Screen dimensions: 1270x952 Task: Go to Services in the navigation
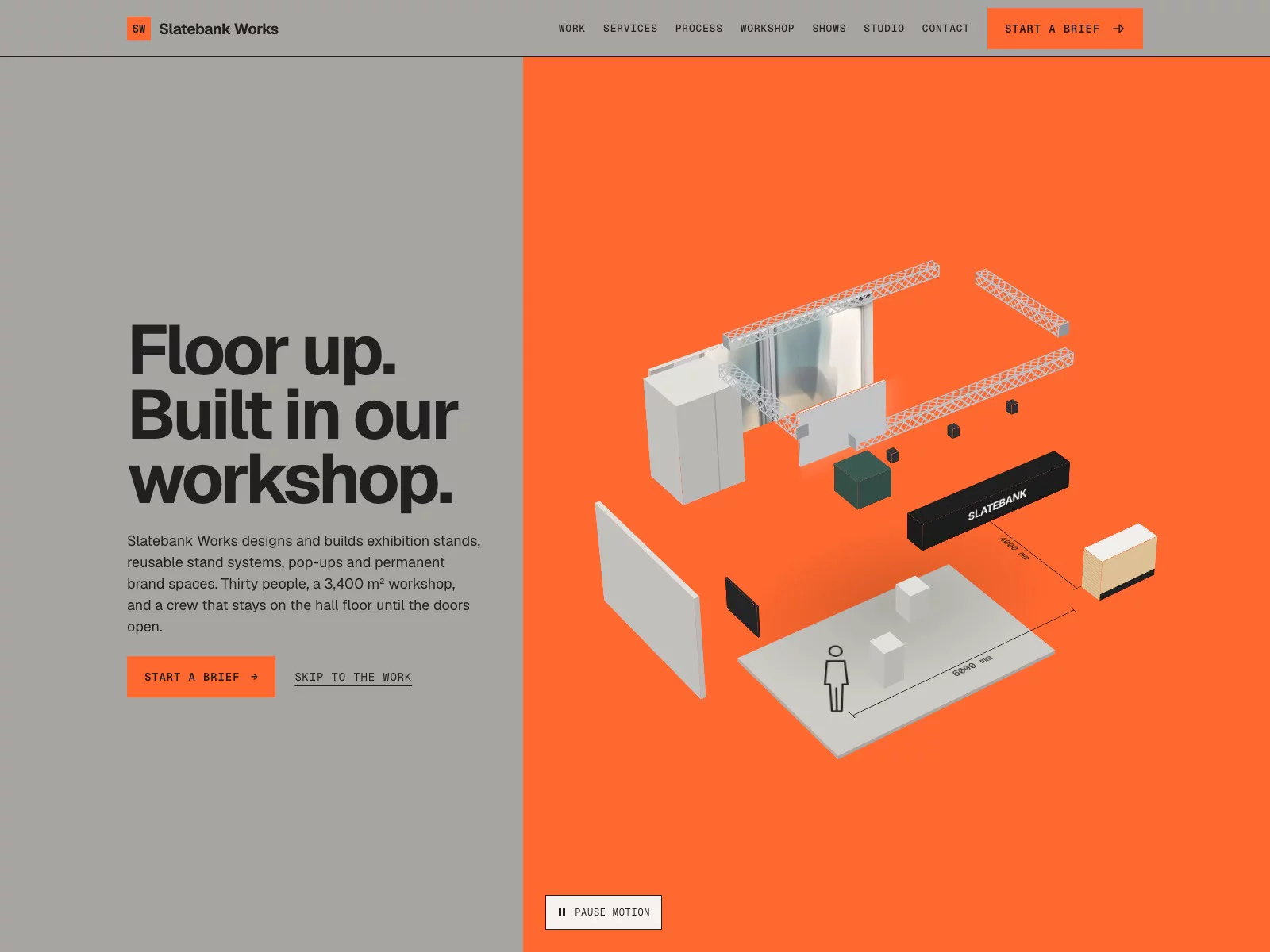pyautogui.click(x=630, y=29)
